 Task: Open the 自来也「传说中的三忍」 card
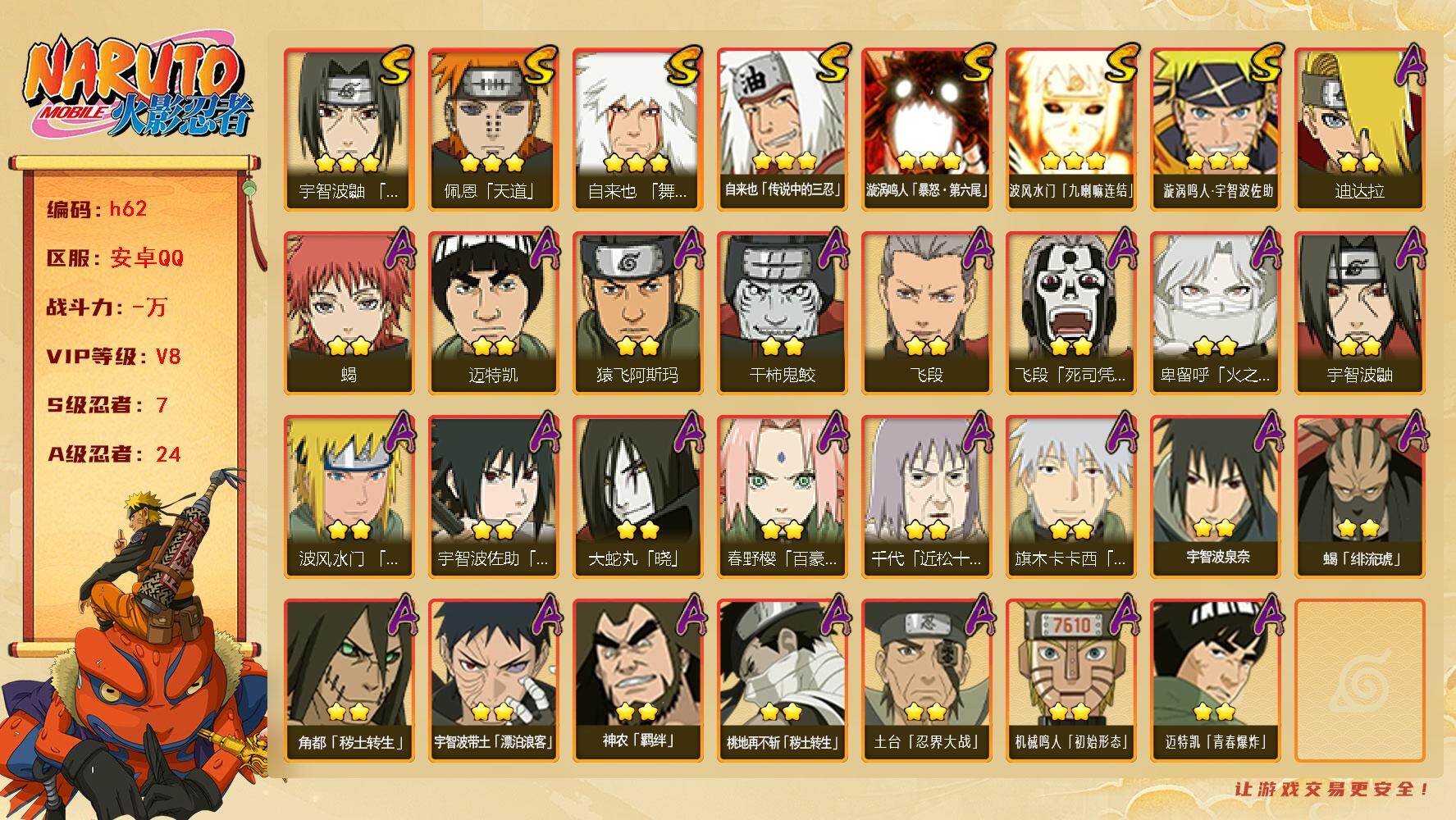click(x=782, y=130)
